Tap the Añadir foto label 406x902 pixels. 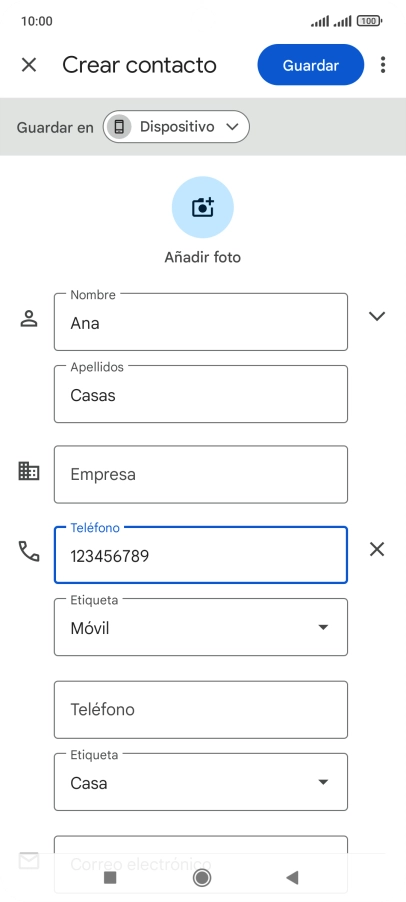pos(202,257)
